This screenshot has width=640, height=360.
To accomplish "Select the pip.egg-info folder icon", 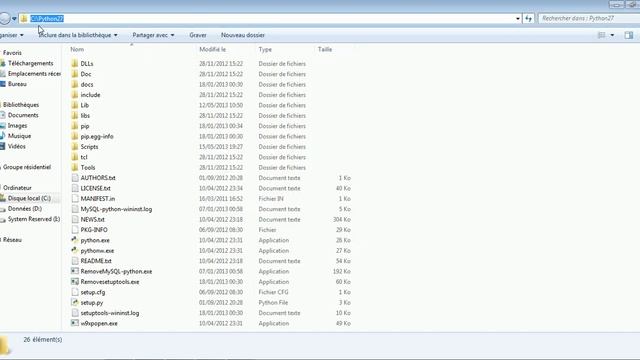I will 75,136.
